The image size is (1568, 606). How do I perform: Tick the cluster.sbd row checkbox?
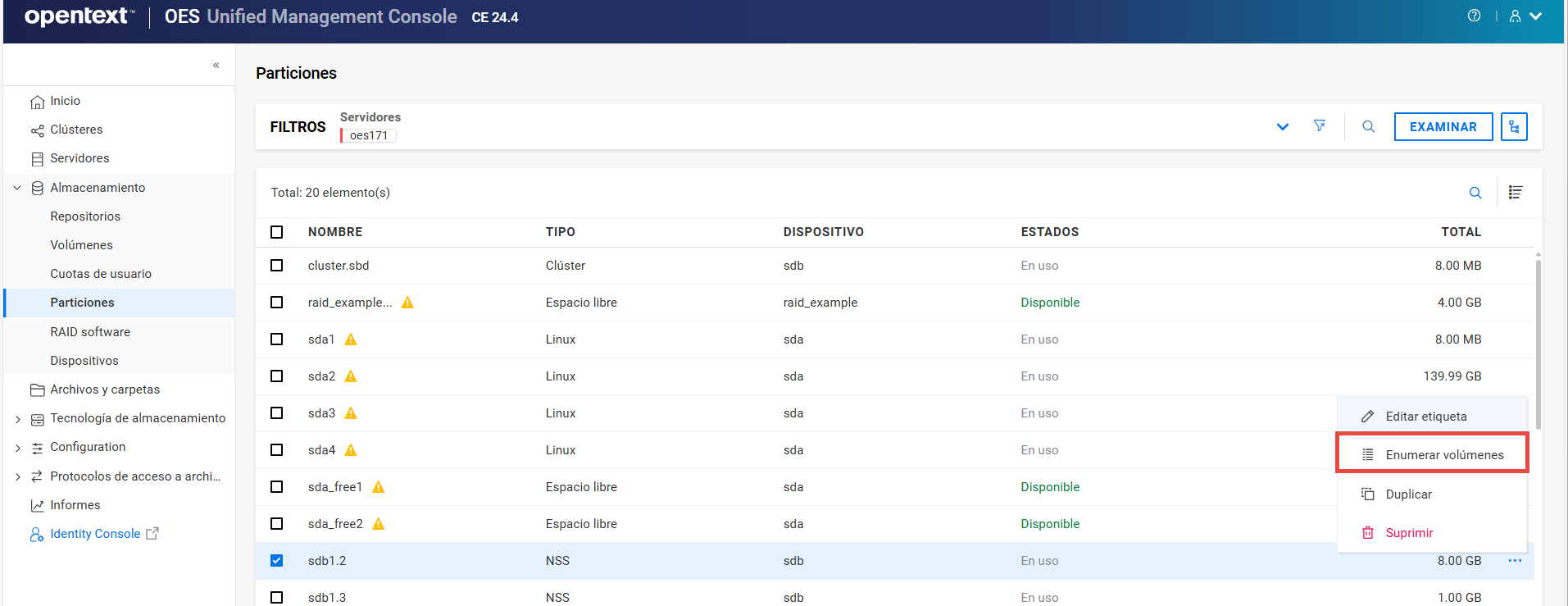coord(277,266)
